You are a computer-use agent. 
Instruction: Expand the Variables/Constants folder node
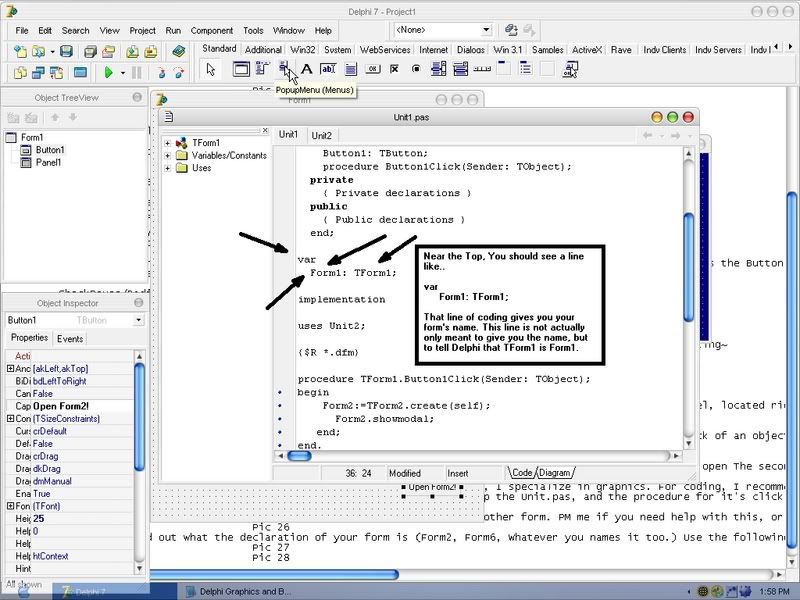coord(168,156)
